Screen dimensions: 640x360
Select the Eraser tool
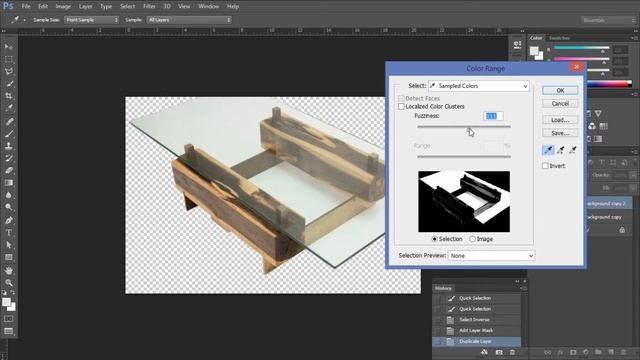coord(9,170)
